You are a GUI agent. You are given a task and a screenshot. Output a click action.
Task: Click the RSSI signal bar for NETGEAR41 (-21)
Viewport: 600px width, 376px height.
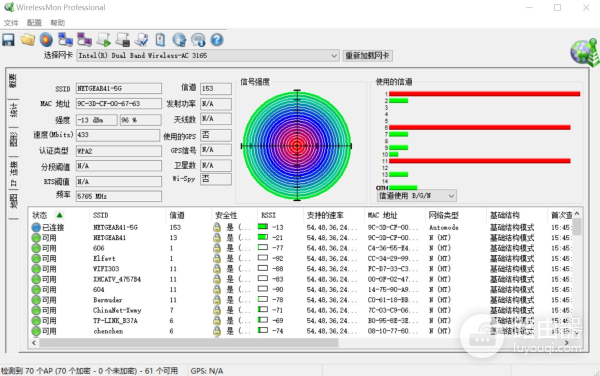point(262,237)
